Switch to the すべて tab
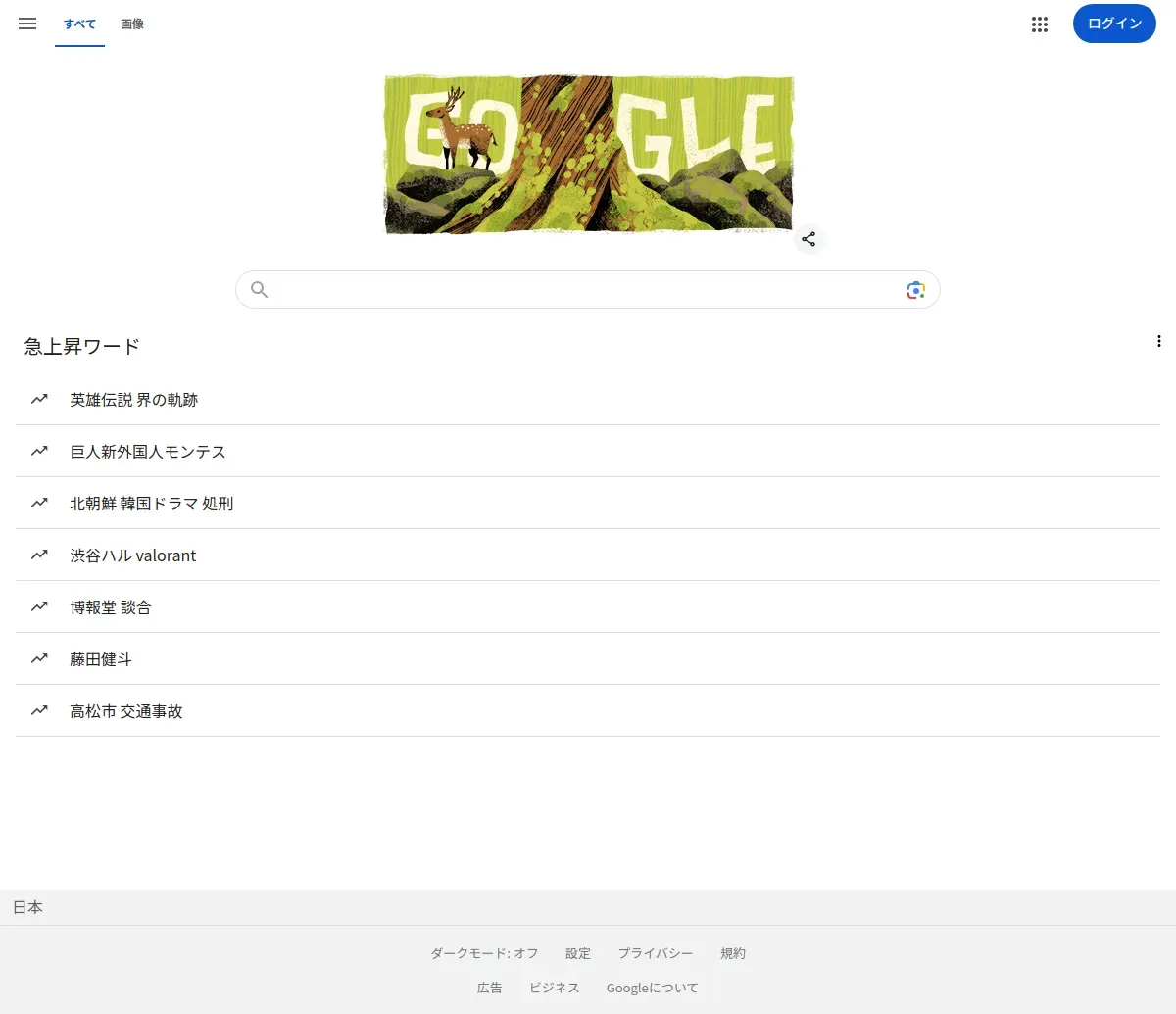Screen dimensions: 1176x1014 pos(79,24)
